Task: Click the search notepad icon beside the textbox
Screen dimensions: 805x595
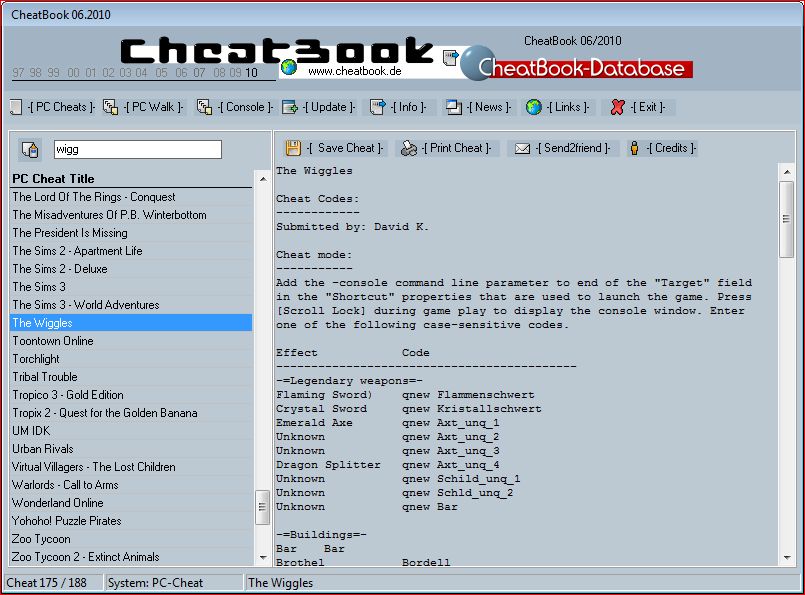Action: point(29,148)
